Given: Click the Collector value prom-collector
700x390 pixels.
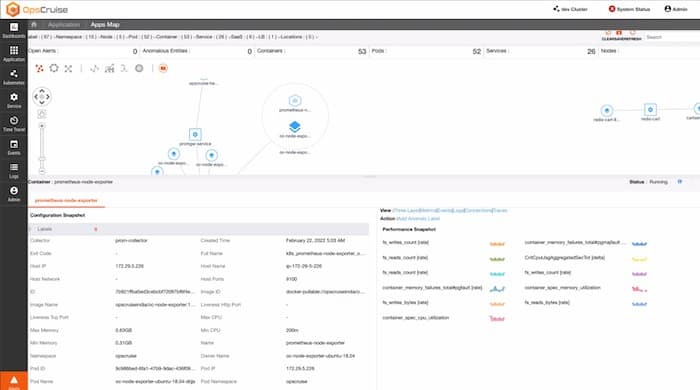Looking at the screenshot, I should click(131, 241).
